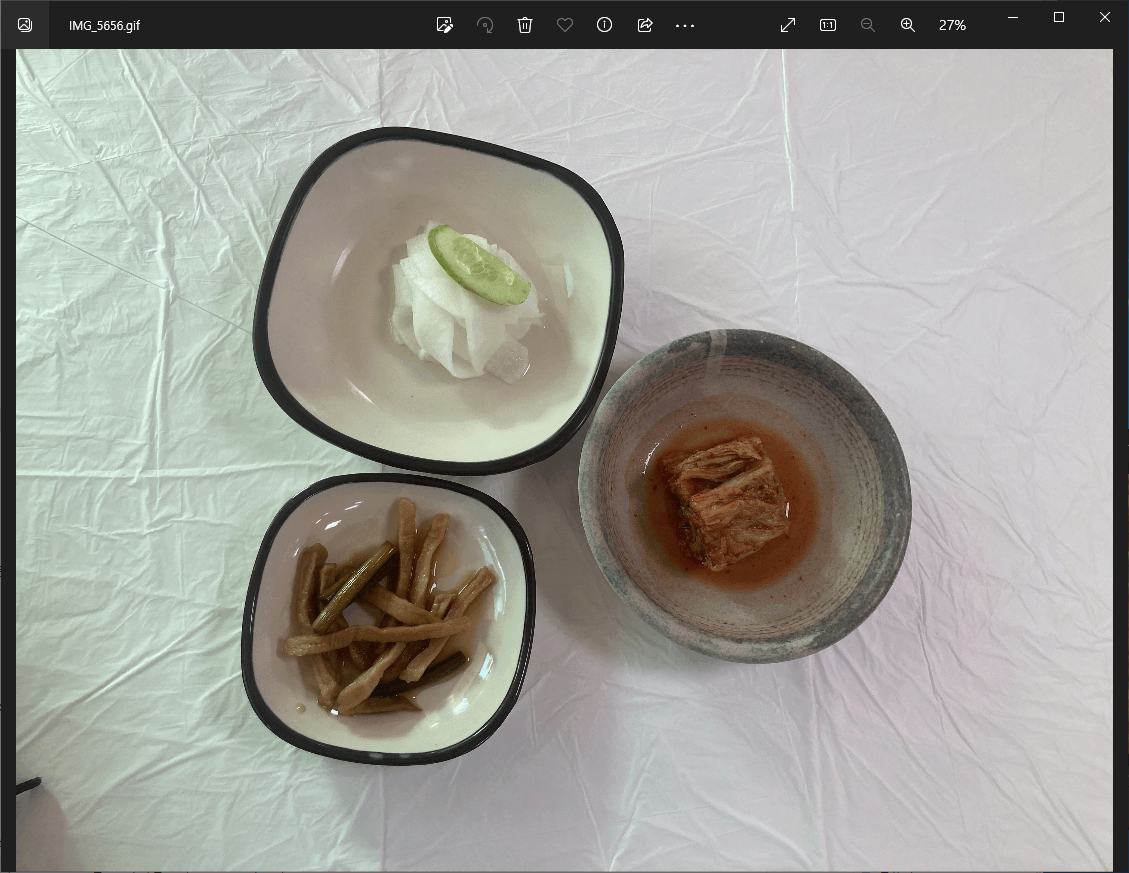The height and width of the screenshot is (873, 1129).
Task: Zoom out with the minus magnifier
Action: (868, 25)
